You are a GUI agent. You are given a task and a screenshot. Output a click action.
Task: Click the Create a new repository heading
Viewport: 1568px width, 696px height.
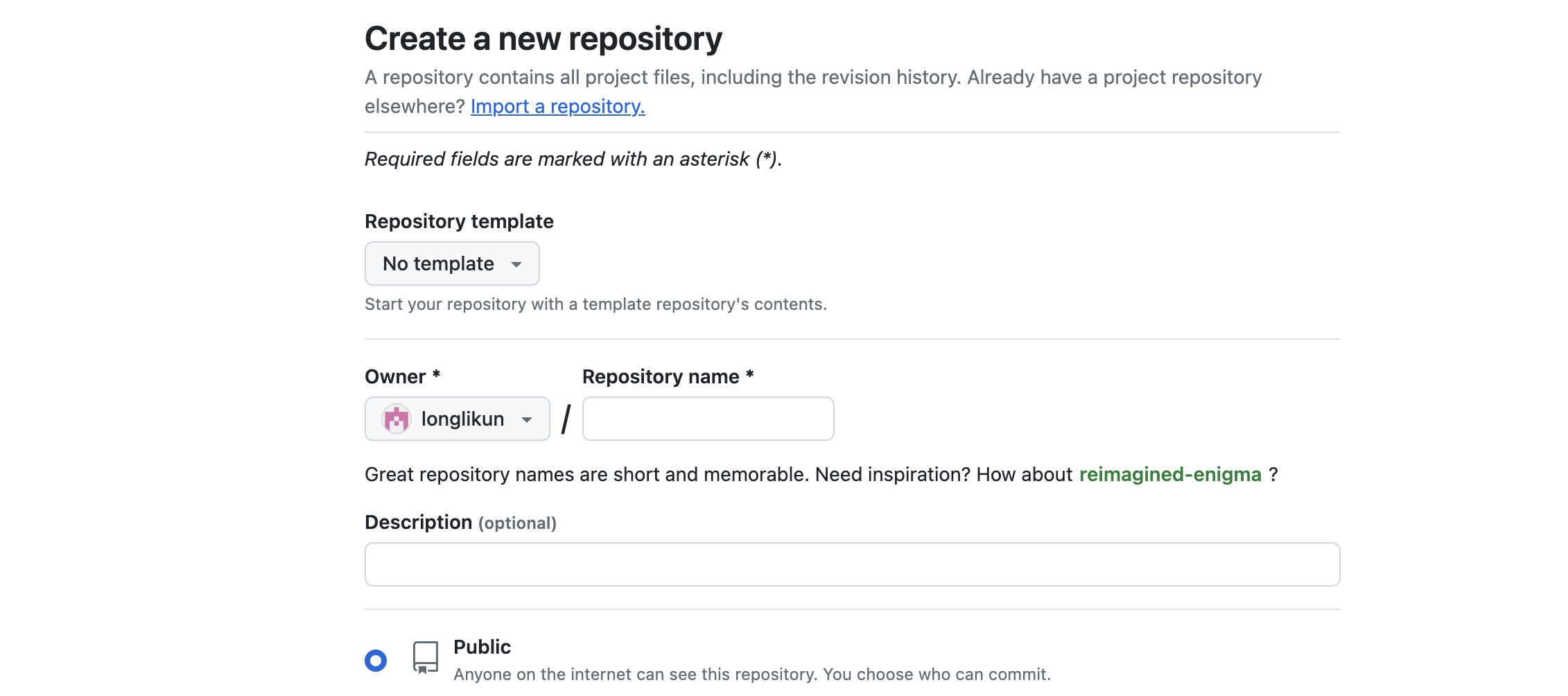tap(543, 39)
